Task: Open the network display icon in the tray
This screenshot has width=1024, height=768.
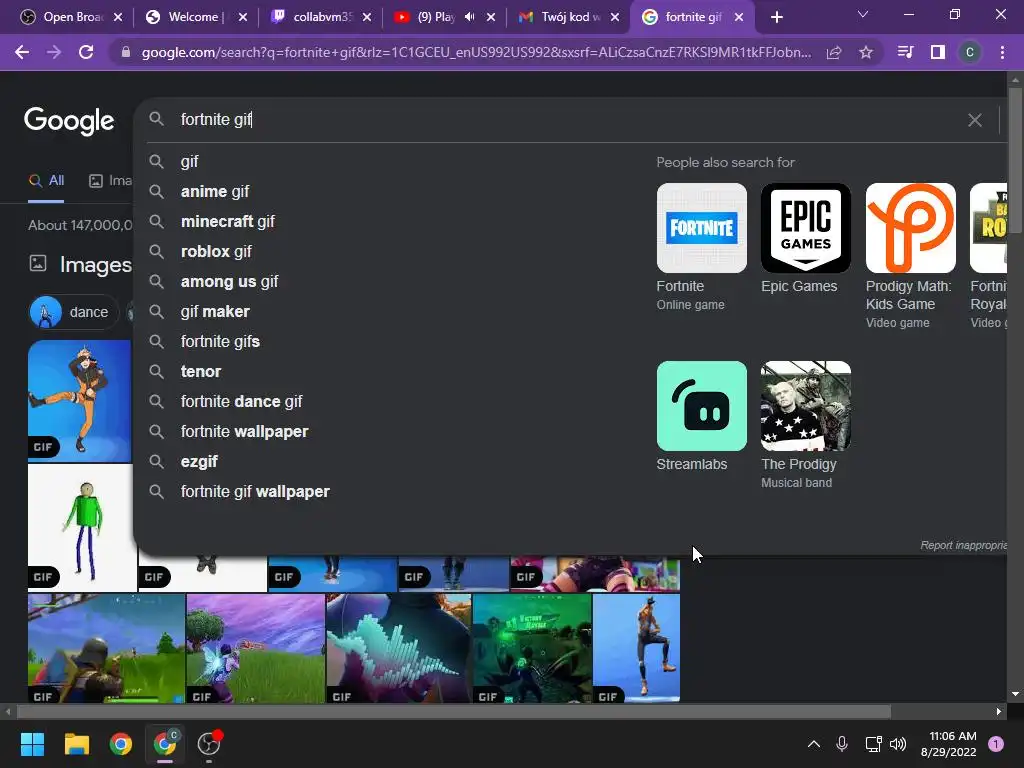Action: [873, 744]
